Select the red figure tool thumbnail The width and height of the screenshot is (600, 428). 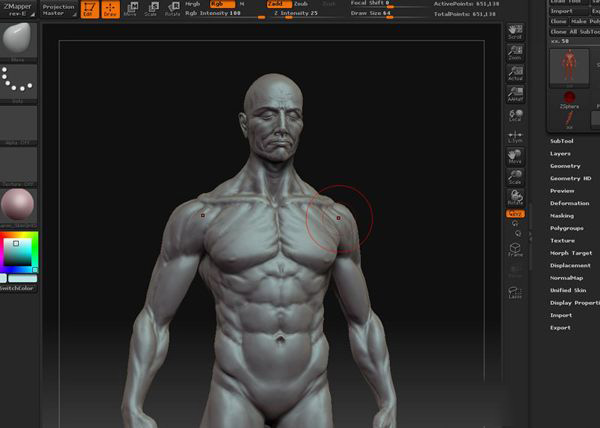point(569,66)
